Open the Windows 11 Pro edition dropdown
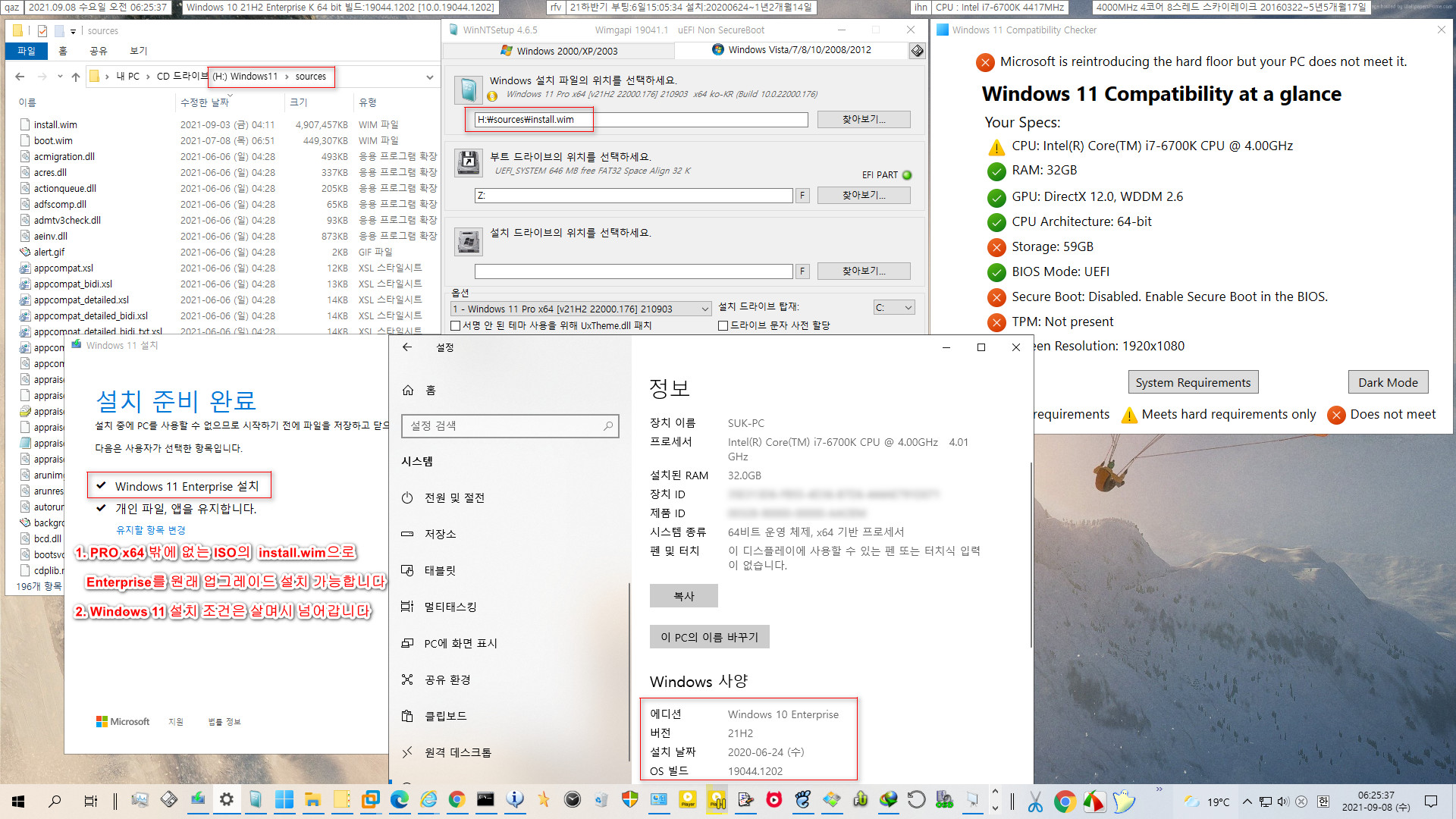The height and width of the screenshot is (819, 1456). pos(581,309)
